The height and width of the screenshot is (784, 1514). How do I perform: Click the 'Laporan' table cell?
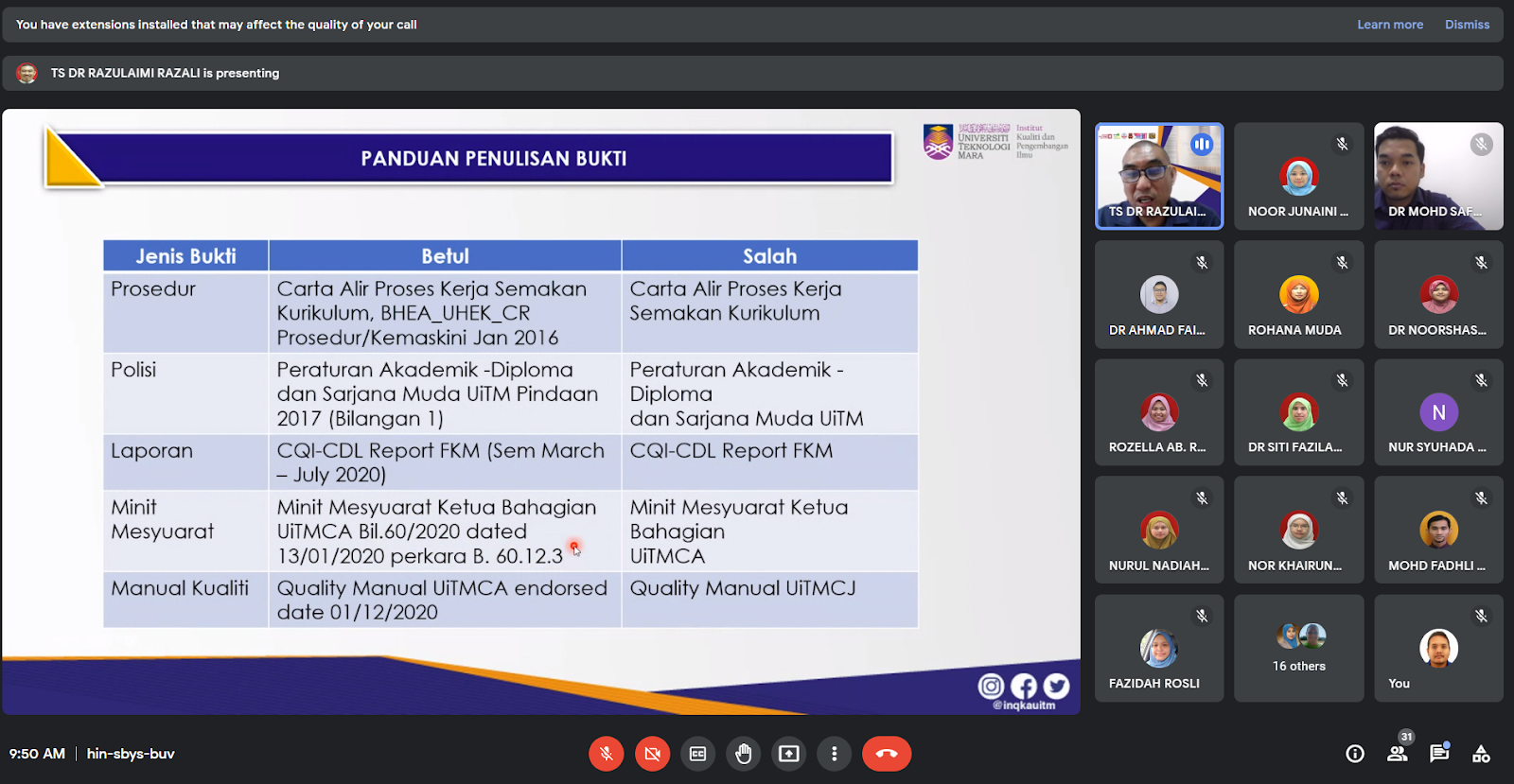click(x=185, y=462)
